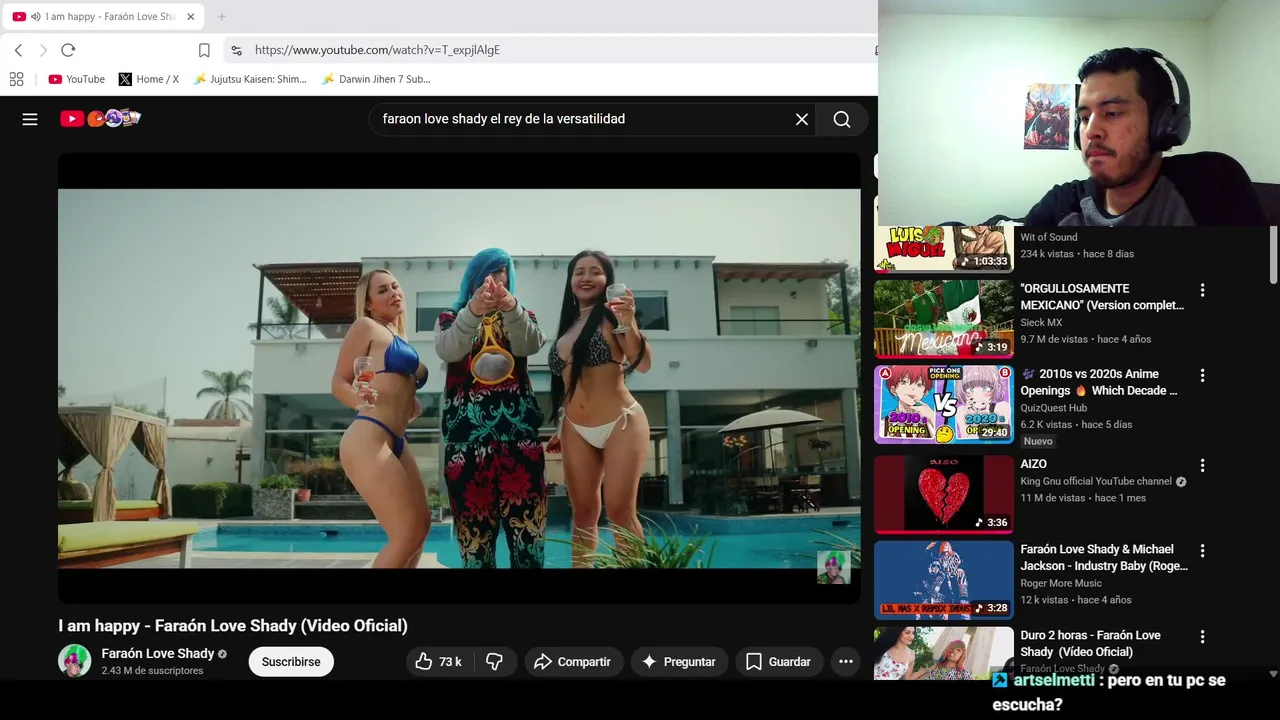Open options for Duro 2 horas video

tap(1202, 636)
